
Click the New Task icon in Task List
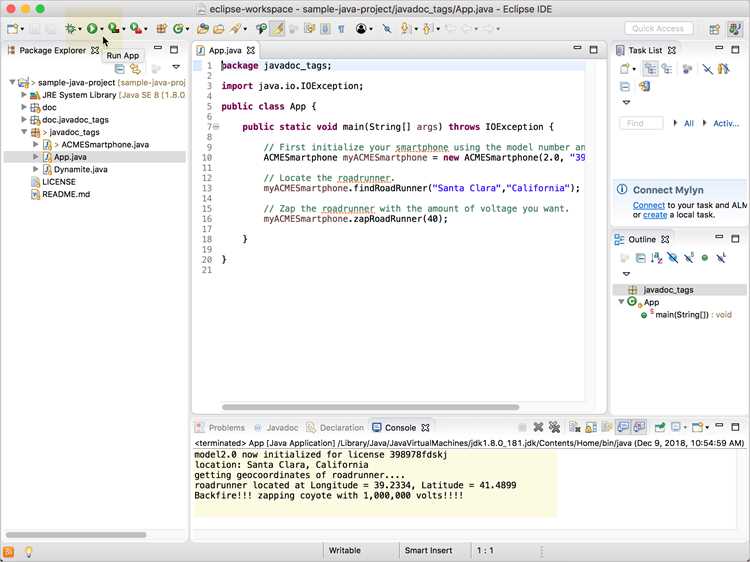click(x=625, y=69)
